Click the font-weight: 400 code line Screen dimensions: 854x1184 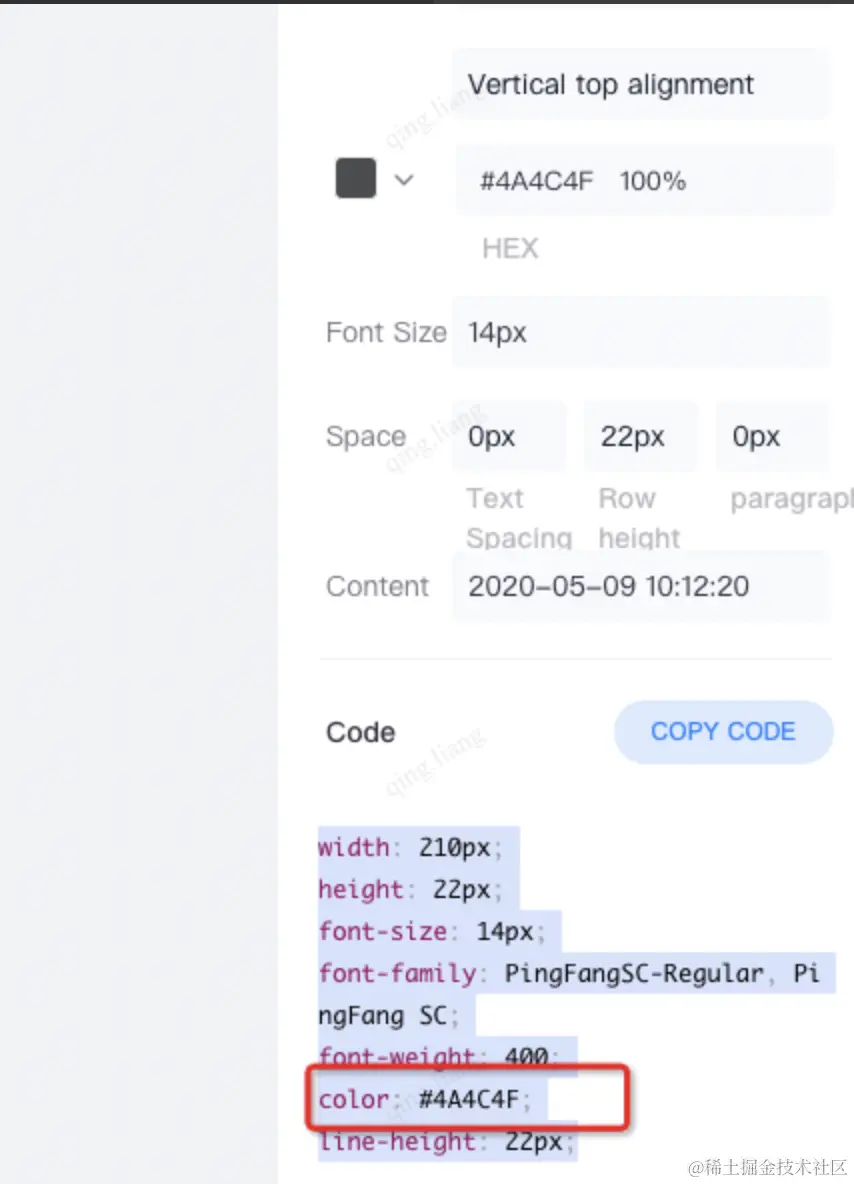[x=435, y=1056]
